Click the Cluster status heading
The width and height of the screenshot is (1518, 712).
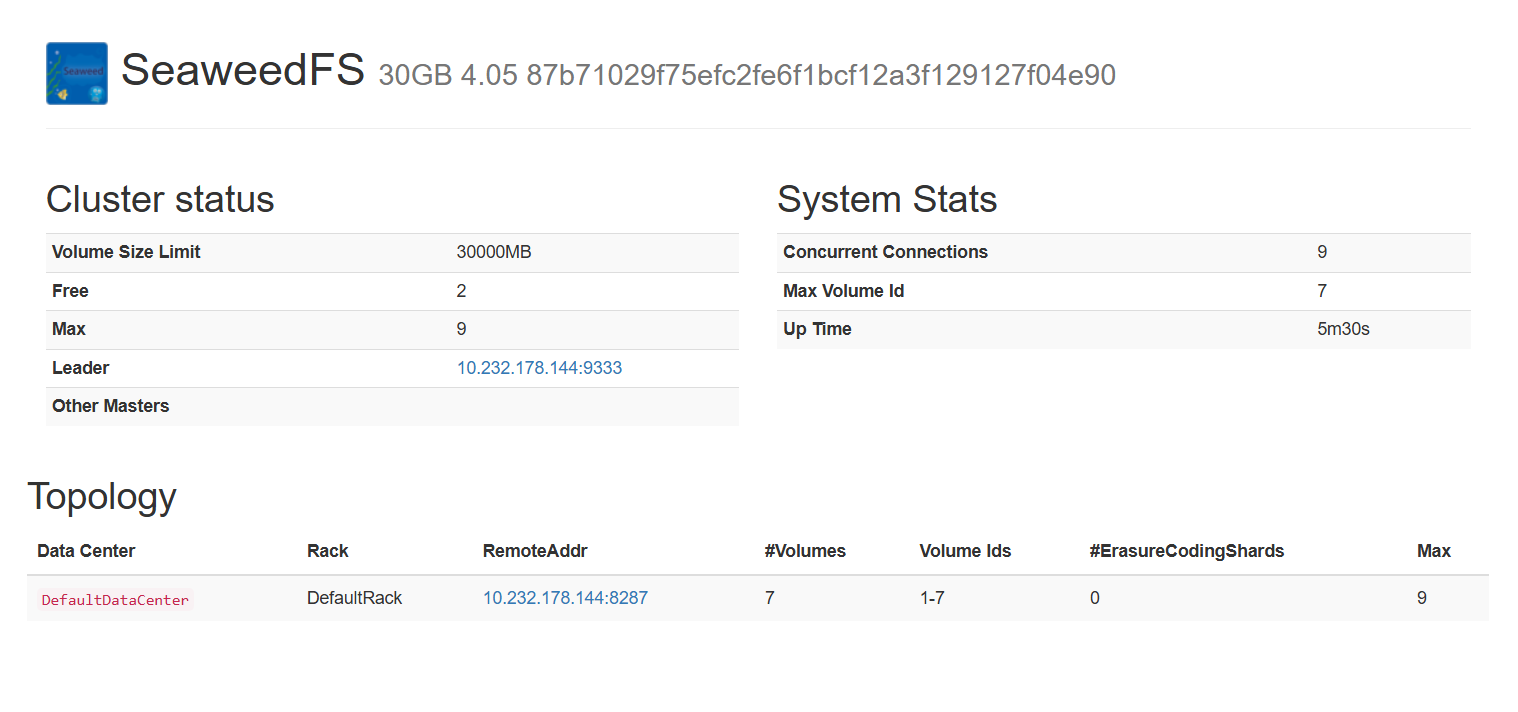pos(160,199)
